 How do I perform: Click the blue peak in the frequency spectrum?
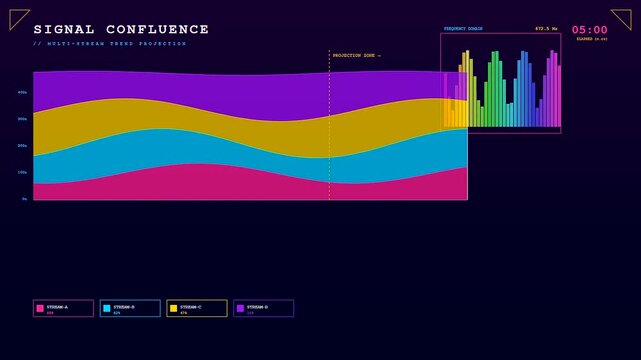pyautogui.click(x=524, y=89)
